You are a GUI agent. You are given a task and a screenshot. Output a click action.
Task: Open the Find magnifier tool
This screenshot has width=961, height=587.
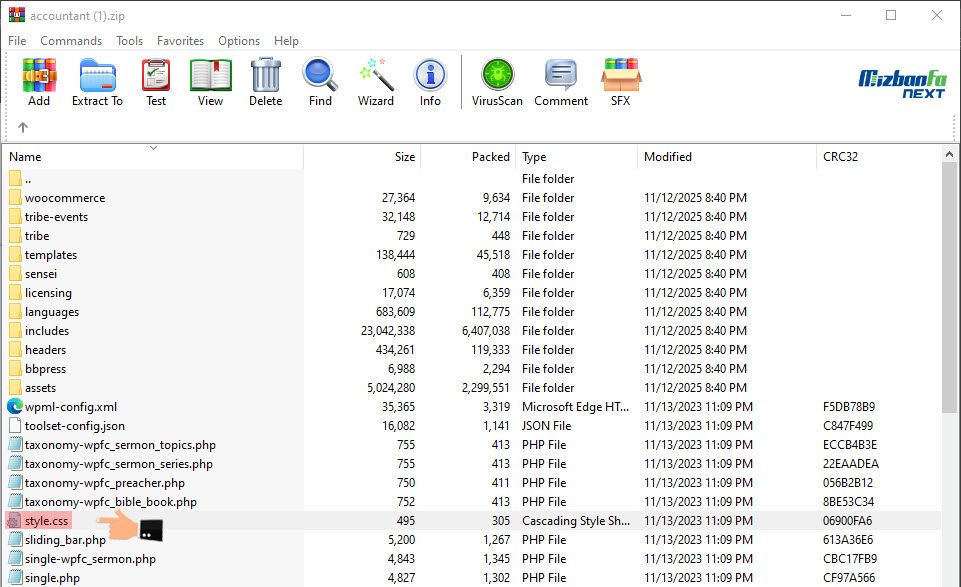tap(320, 80)
